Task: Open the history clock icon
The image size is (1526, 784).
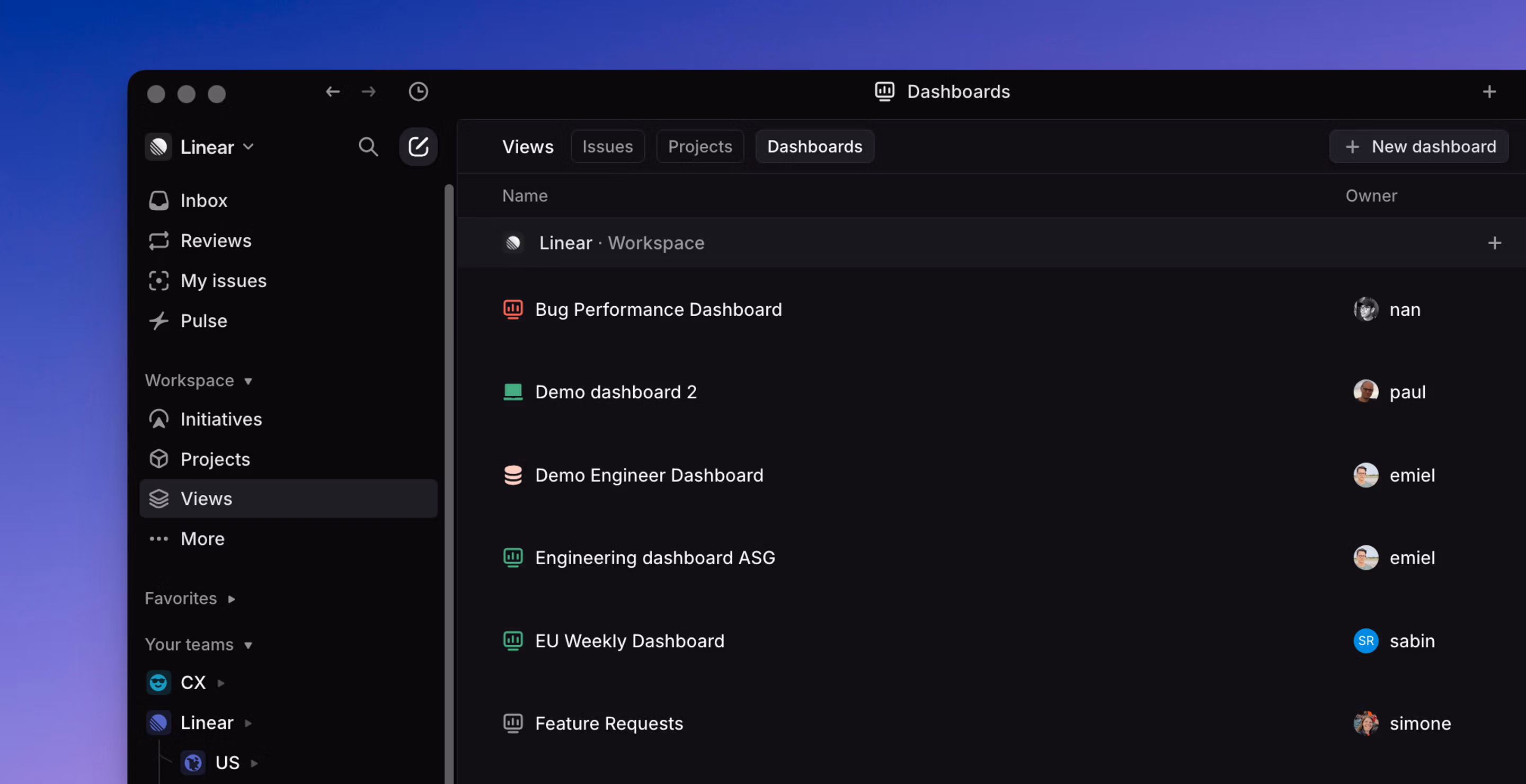Action: pos(418,92)
